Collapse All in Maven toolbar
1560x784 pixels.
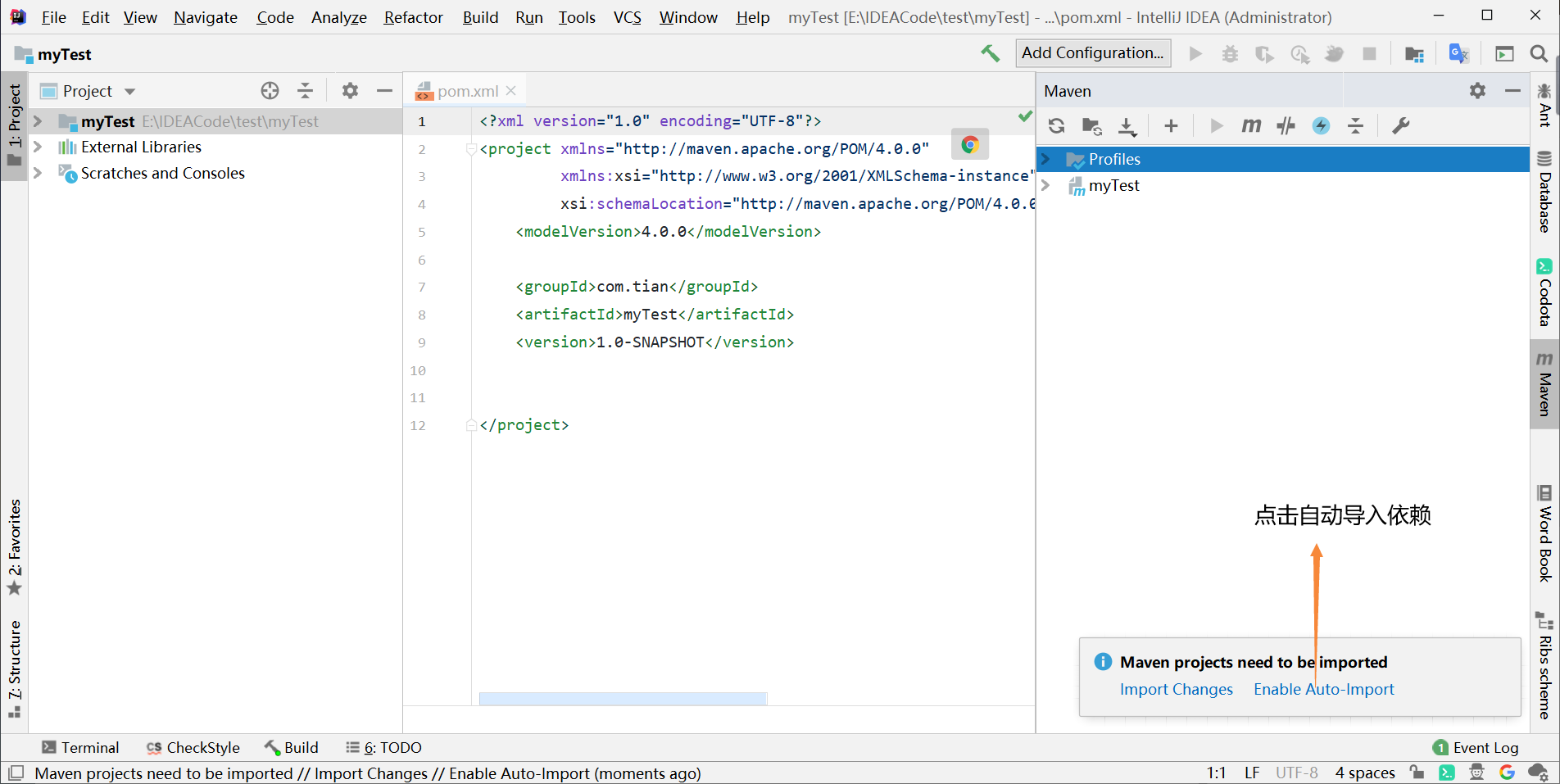click(1356, 126)
